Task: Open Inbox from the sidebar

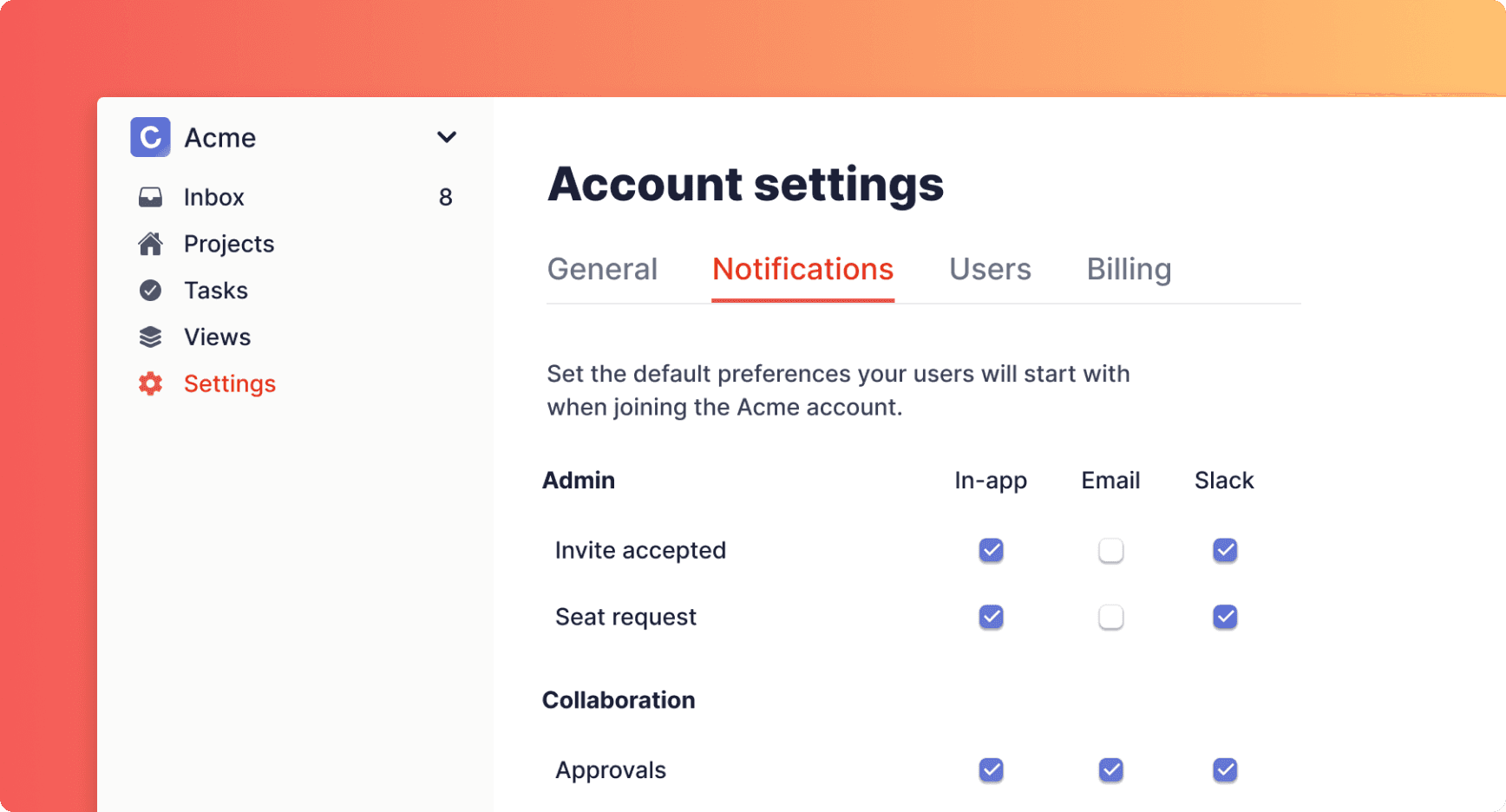Action: coord(213,198)
